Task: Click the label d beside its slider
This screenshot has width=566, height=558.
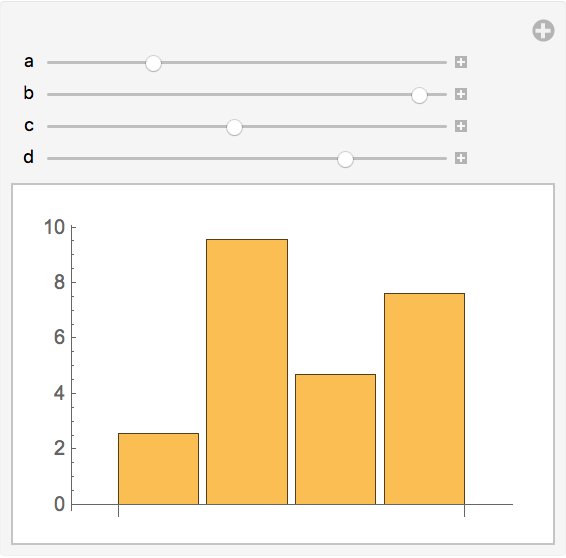Action: (29, 156)
